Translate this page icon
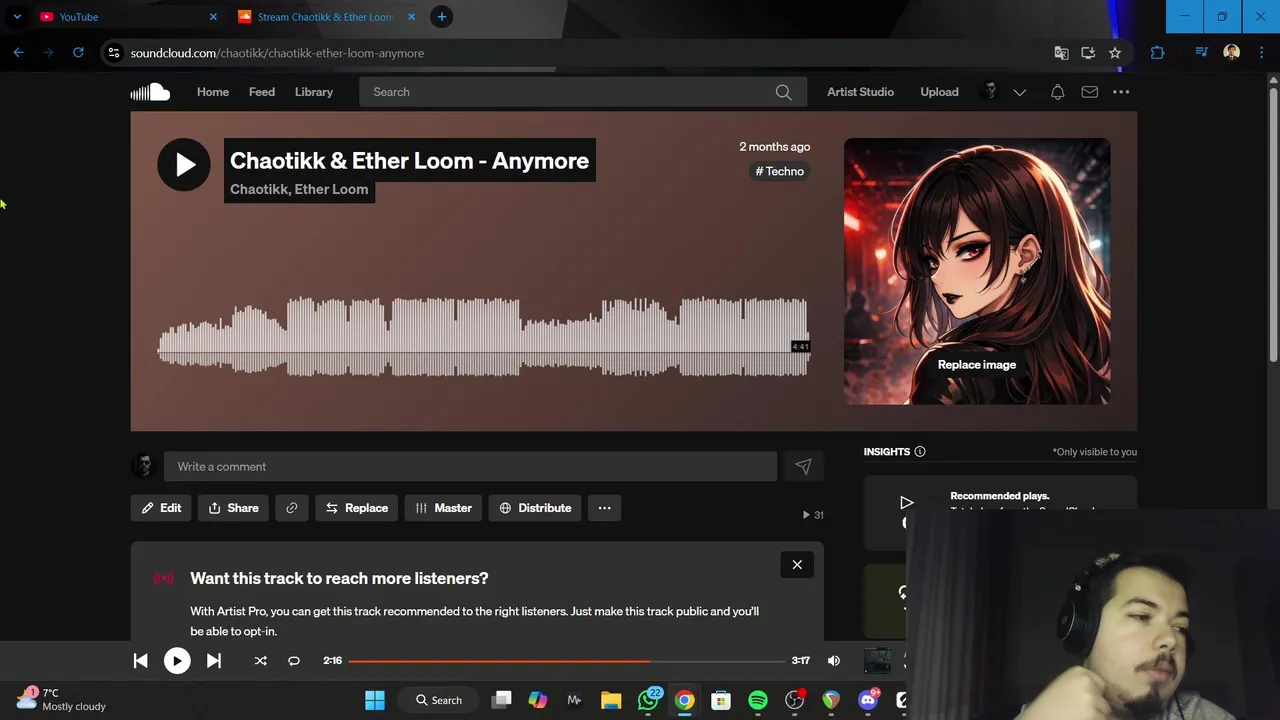Viewport: 1280px width, 720px height. tap(1061, 53)
